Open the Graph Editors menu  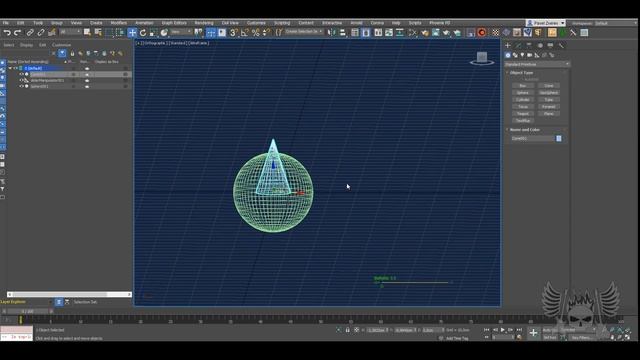pyautogui.click(x=174, y=23)
